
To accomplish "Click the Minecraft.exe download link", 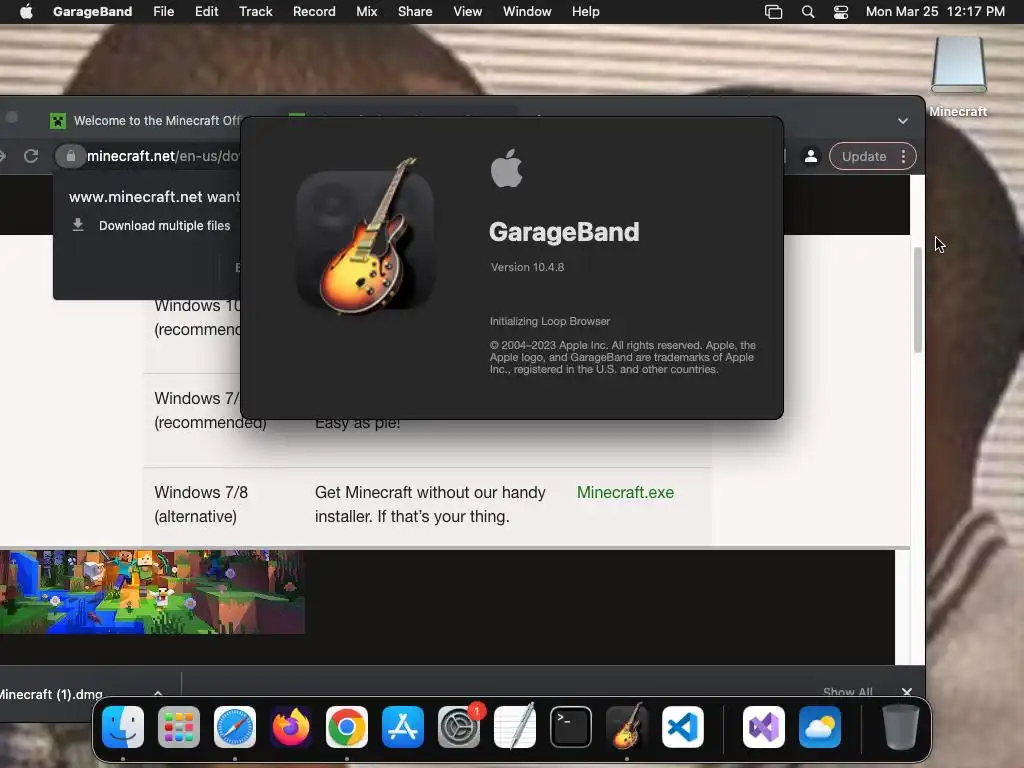I will click(625, 492).
